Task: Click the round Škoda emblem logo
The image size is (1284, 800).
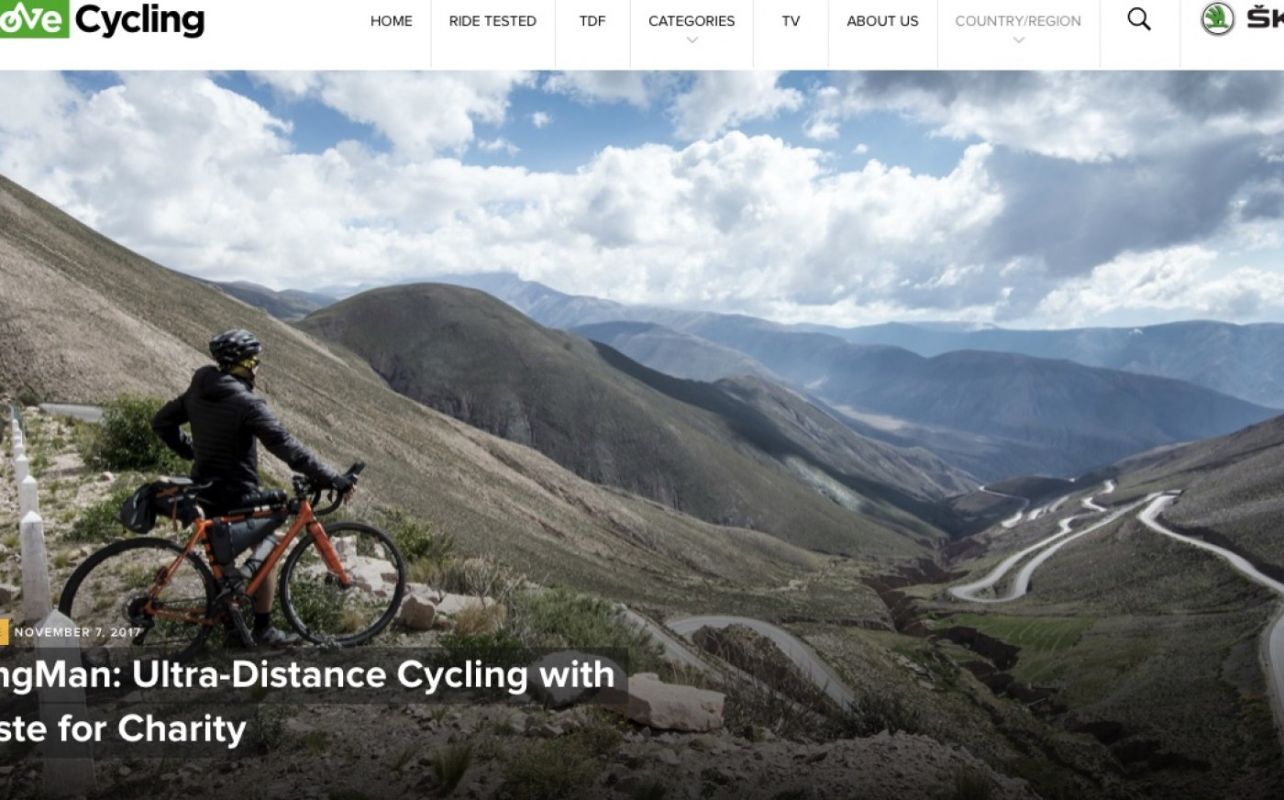Action: pos(1217,19)
